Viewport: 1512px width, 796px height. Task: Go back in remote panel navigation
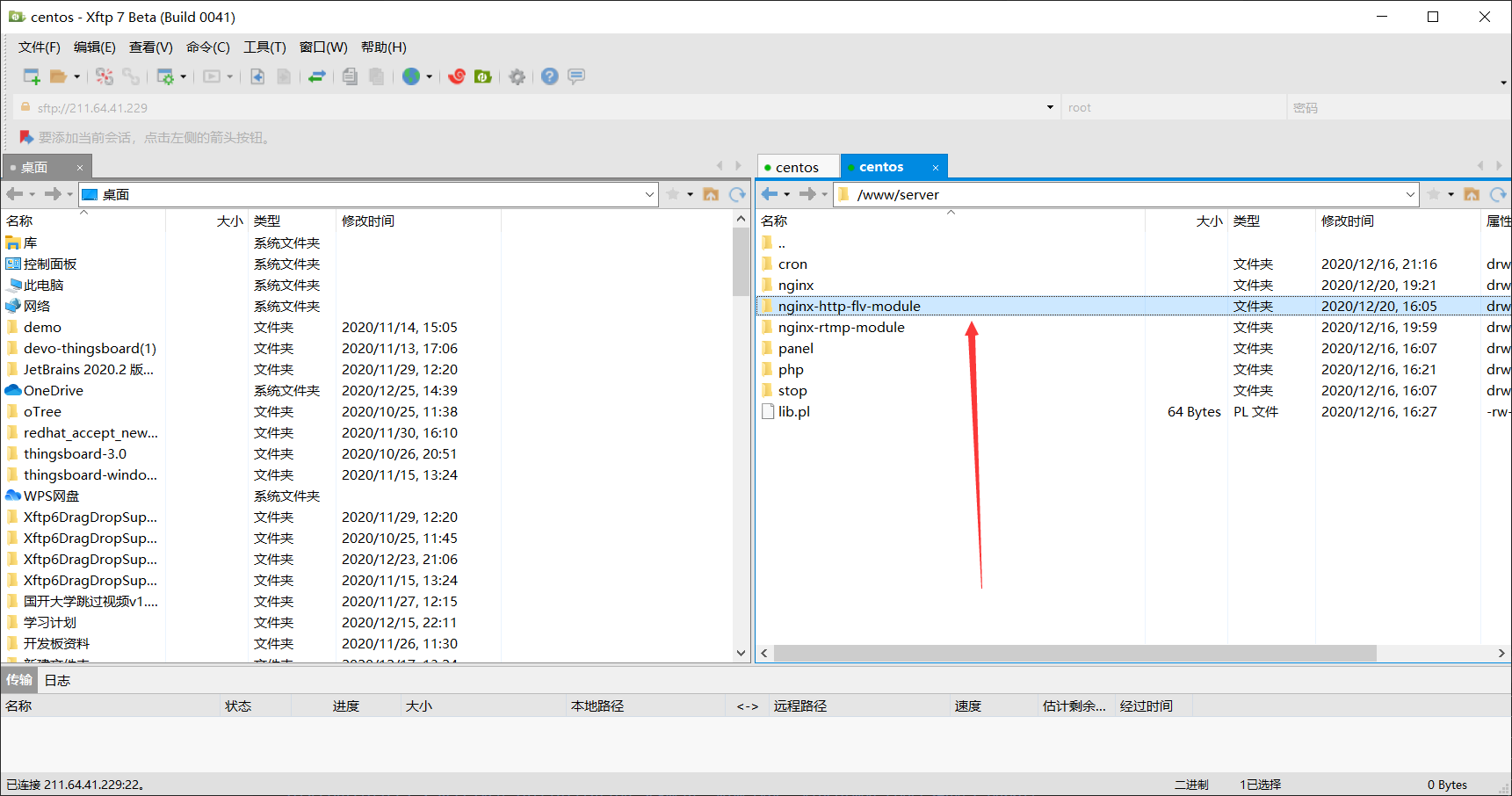click(x=770, y=194)
